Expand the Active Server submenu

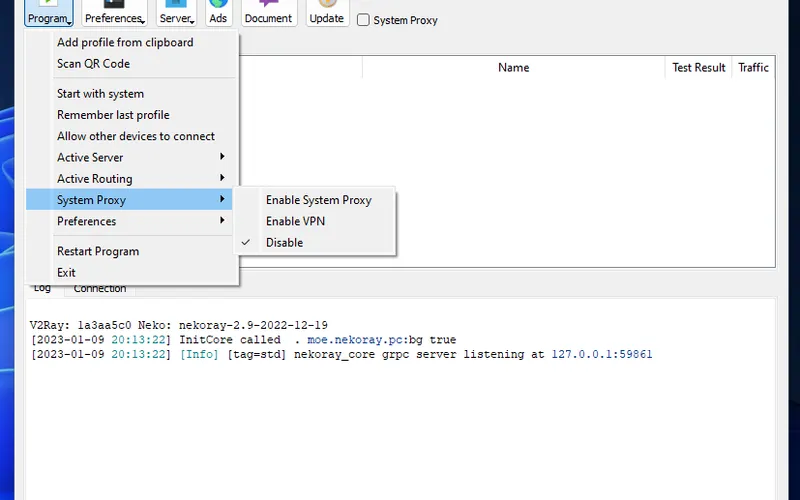point(90,157)
